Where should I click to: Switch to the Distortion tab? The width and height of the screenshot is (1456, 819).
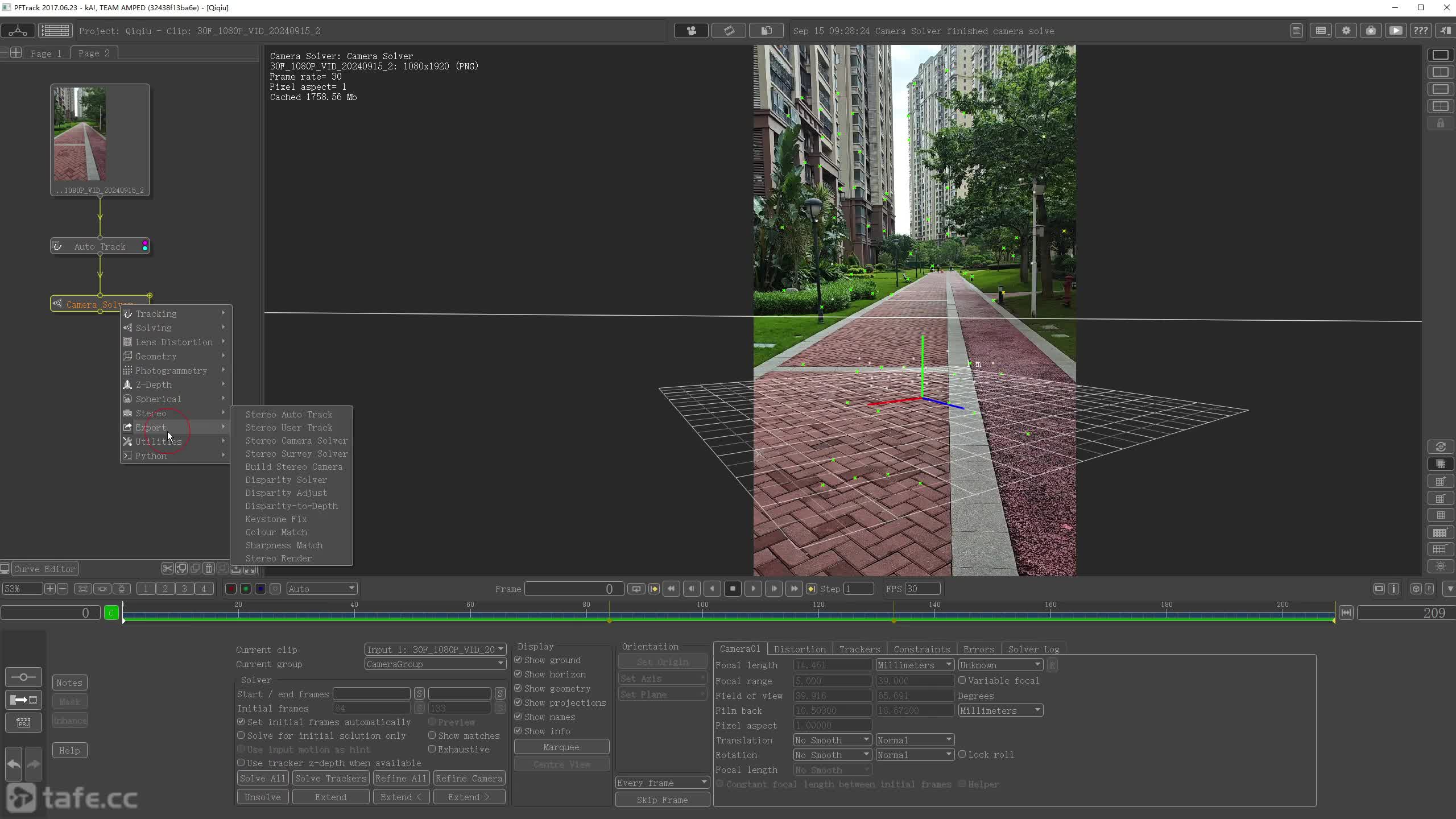coord(800,649)
